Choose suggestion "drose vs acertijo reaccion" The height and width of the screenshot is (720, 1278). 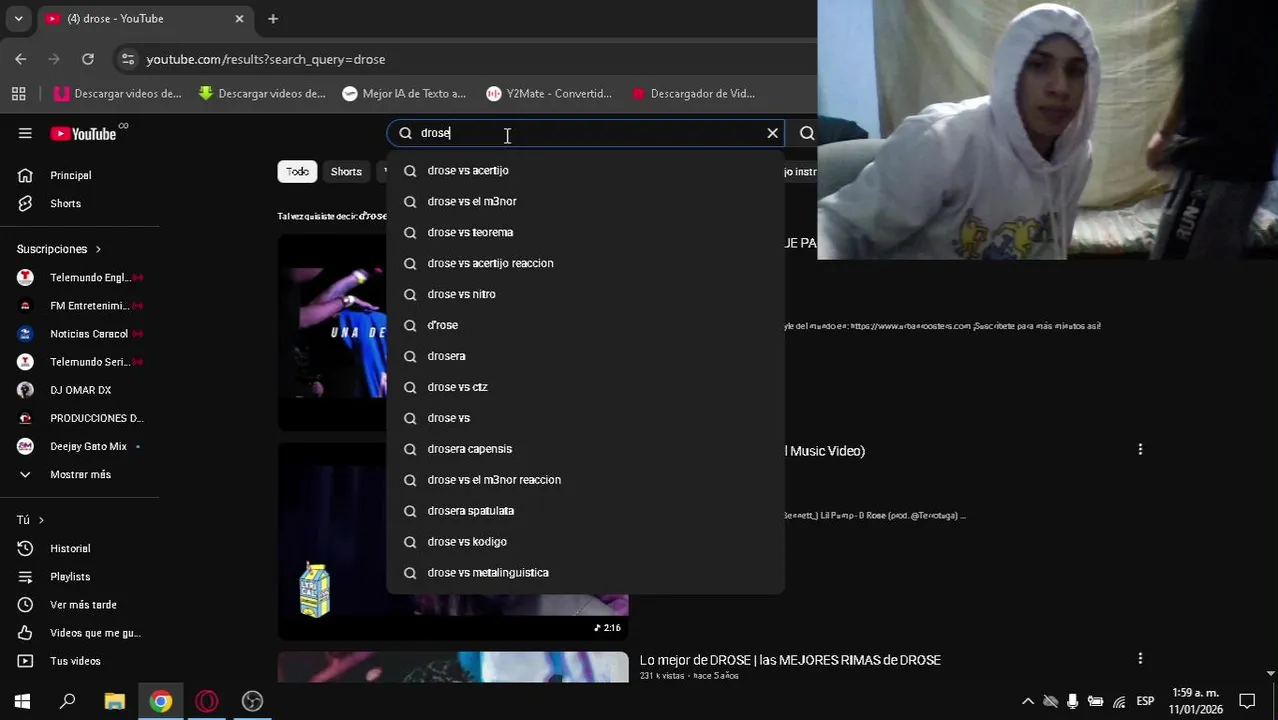(585, 263)
